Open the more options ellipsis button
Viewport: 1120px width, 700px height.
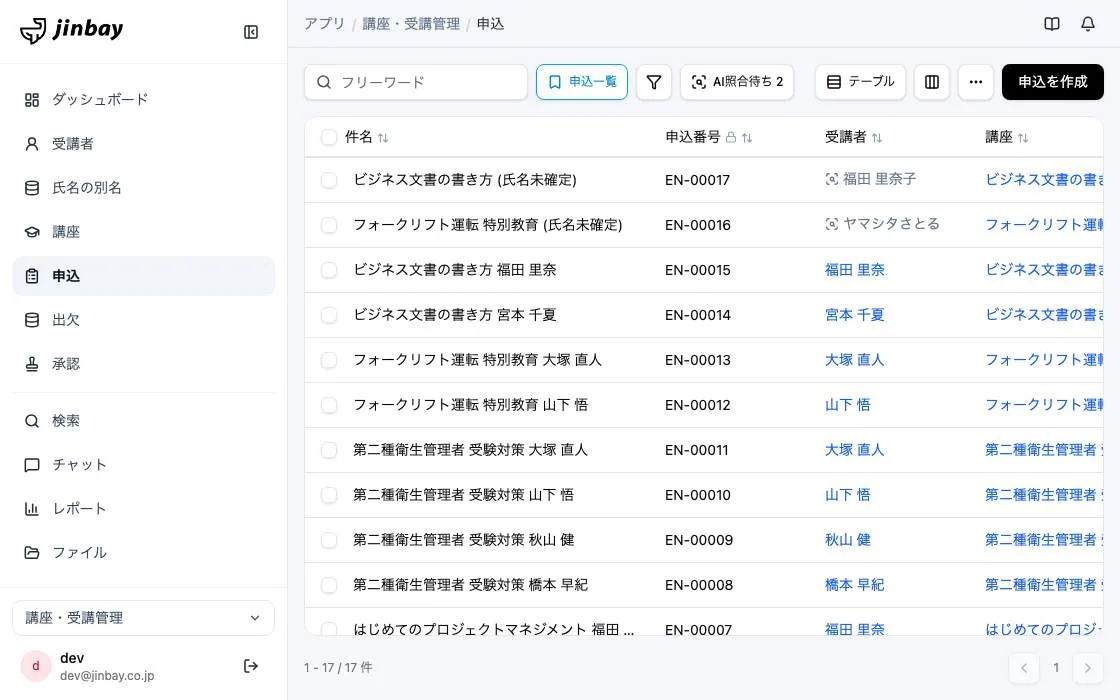click(976, 82)
